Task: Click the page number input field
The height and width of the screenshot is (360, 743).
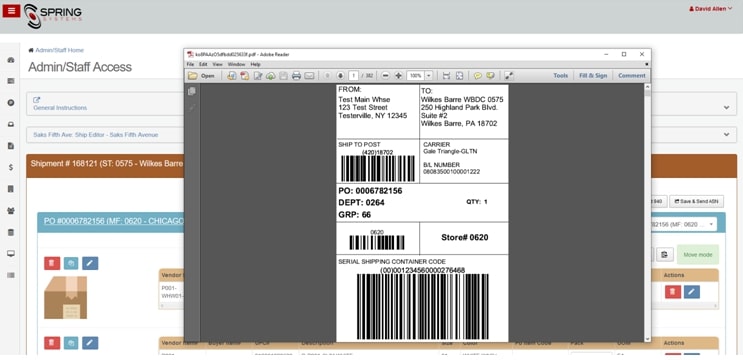Action: coord(354,76)
